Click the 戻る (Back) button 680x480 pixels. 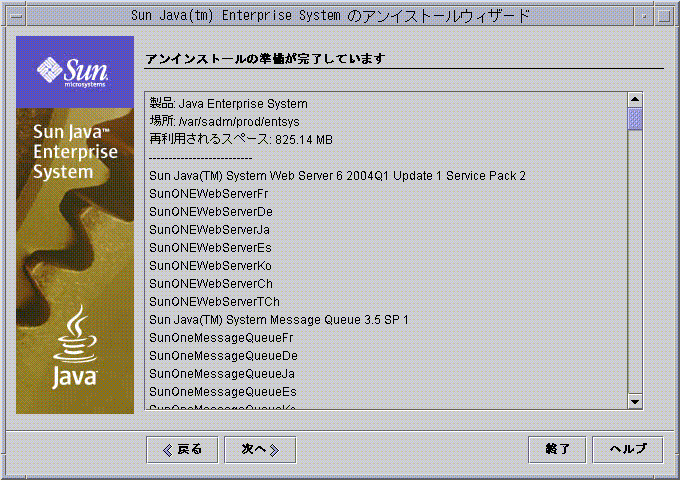(182, 450)
